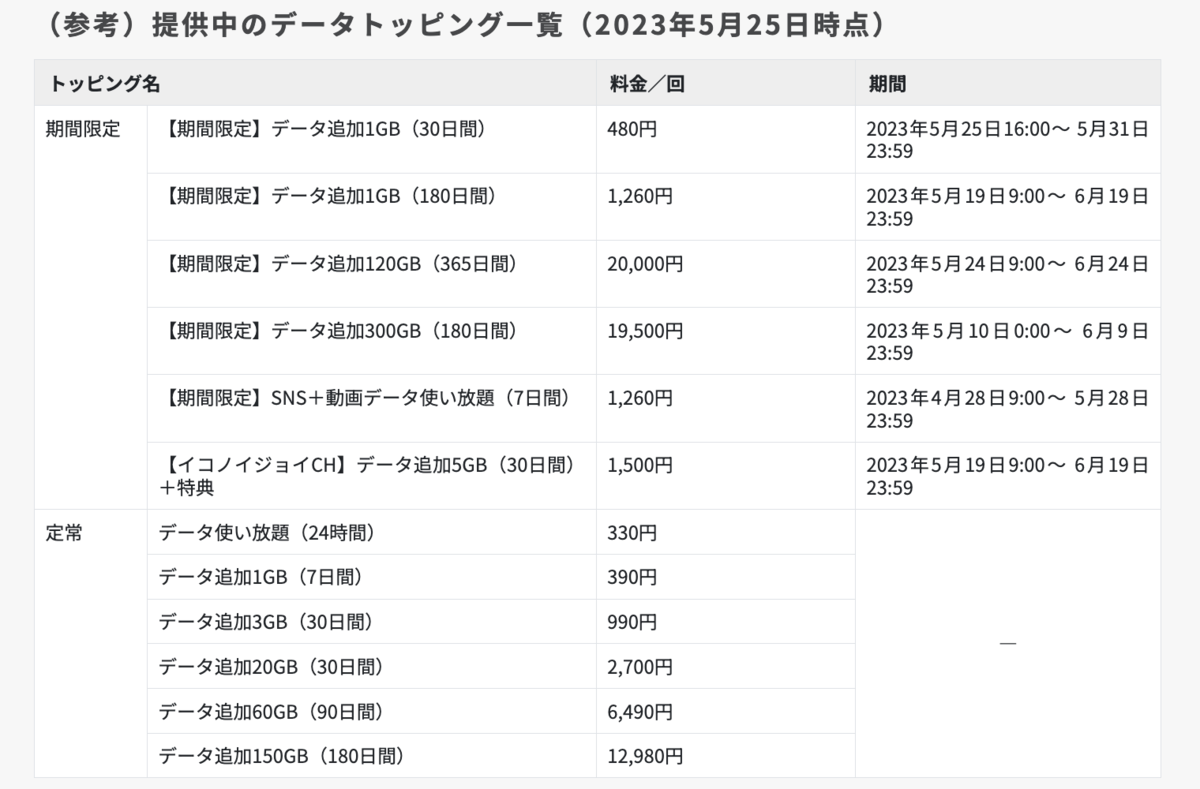Select the 【期間限定】データ追加300GB（180日間） entry
The image size is (1200, 789).
[x=339, y=331]
